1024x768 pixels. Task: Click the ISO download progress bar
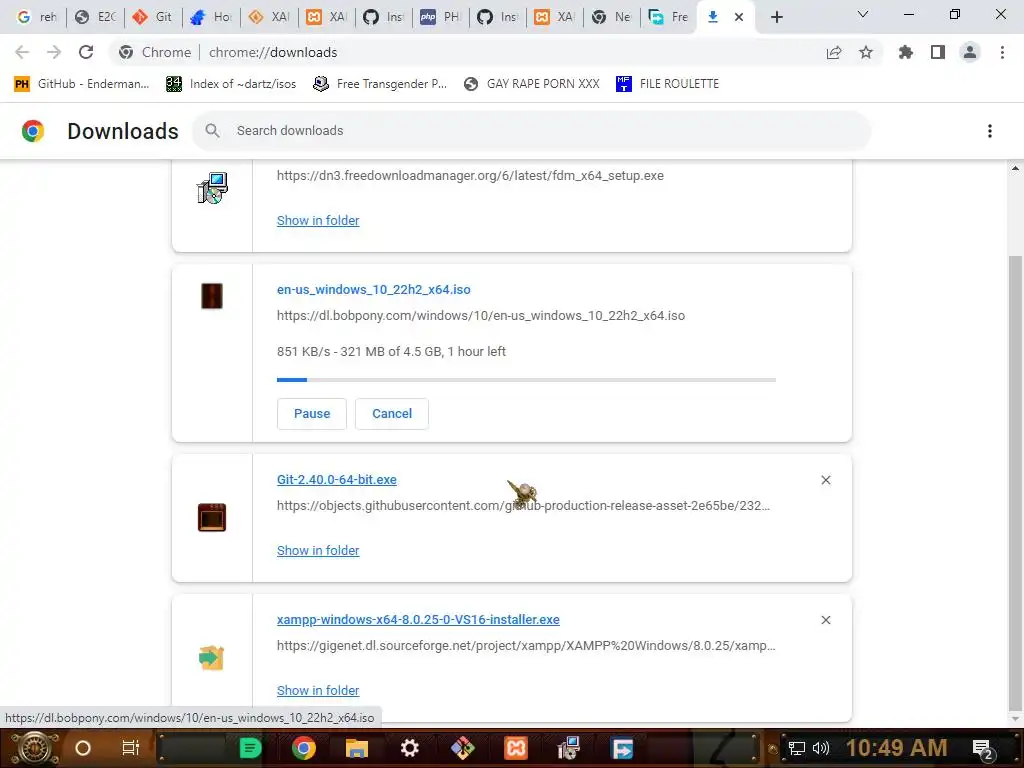[x=526, y=379]
